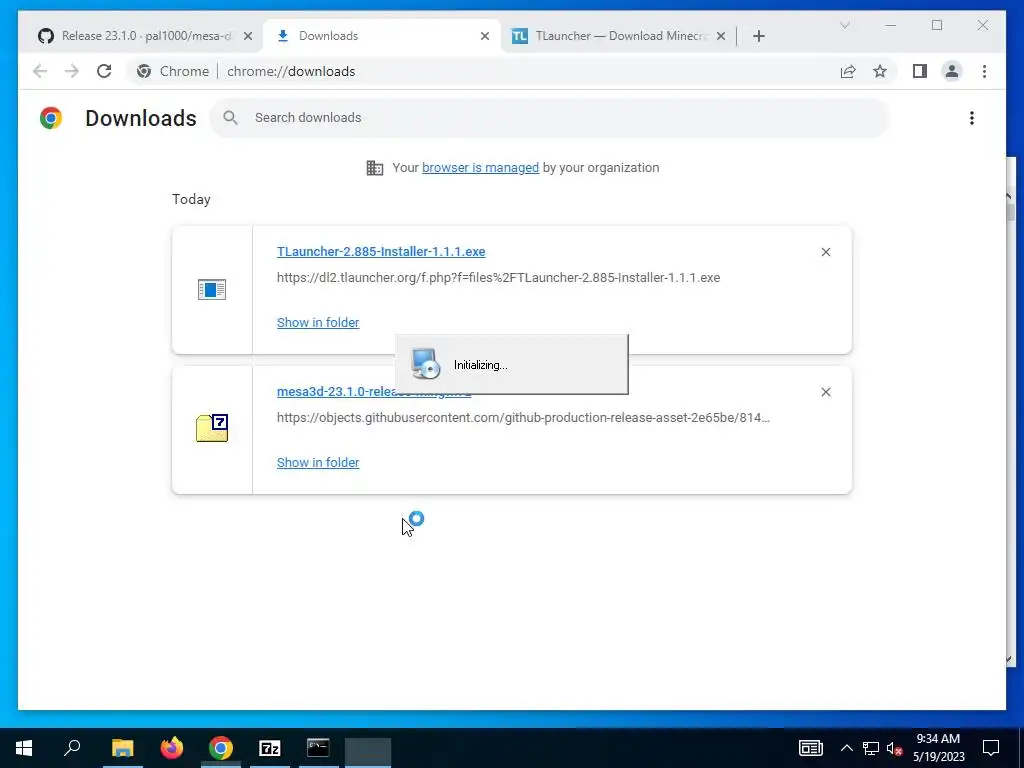The image size is (1024, 768).
Task: Click the Search downloads field
Action: (x=550, y=118)
